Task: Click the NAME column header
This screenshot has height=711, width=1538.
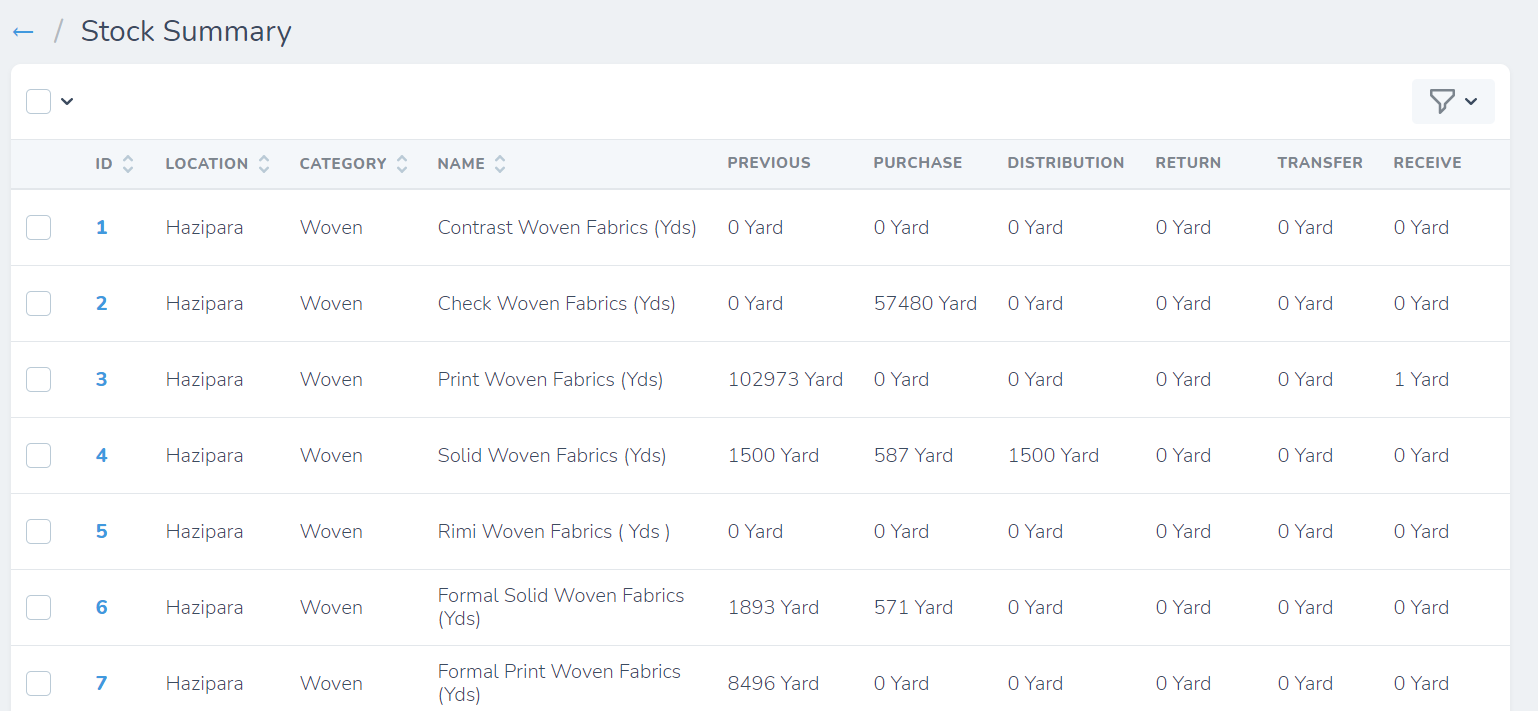Action: [461, 164]
